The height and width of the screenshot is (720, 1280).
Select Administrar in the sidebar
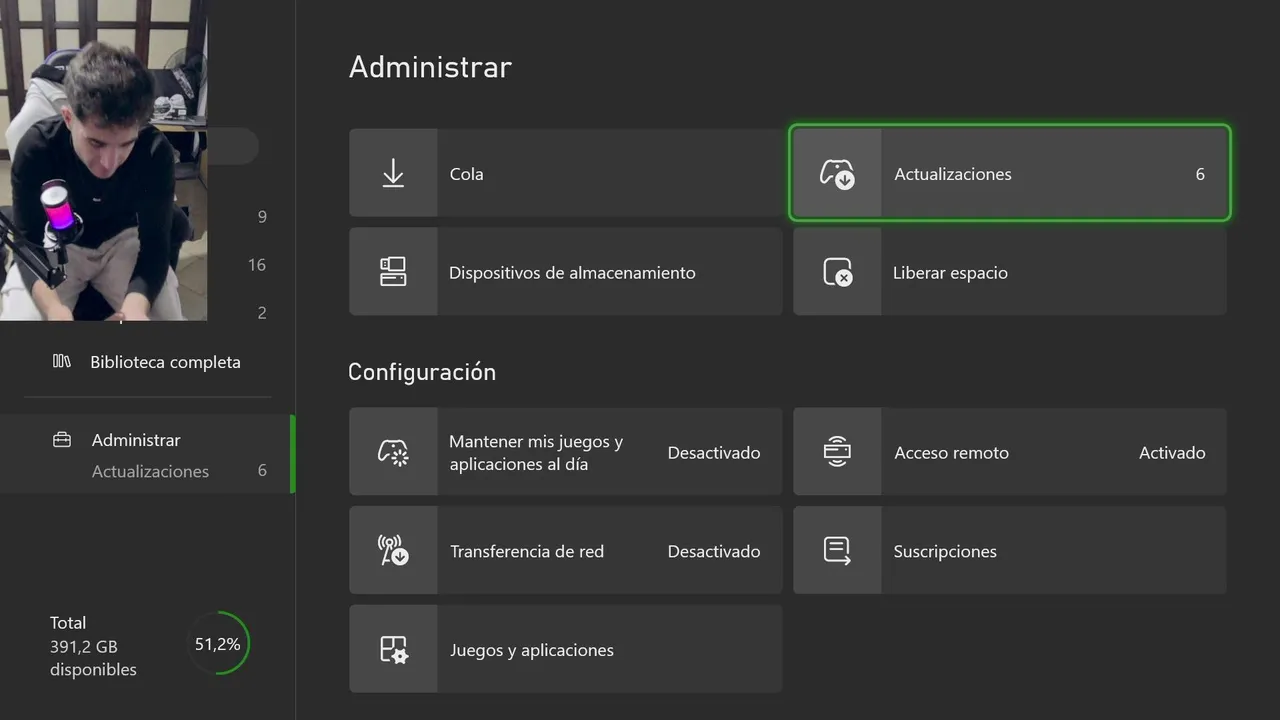136,440
